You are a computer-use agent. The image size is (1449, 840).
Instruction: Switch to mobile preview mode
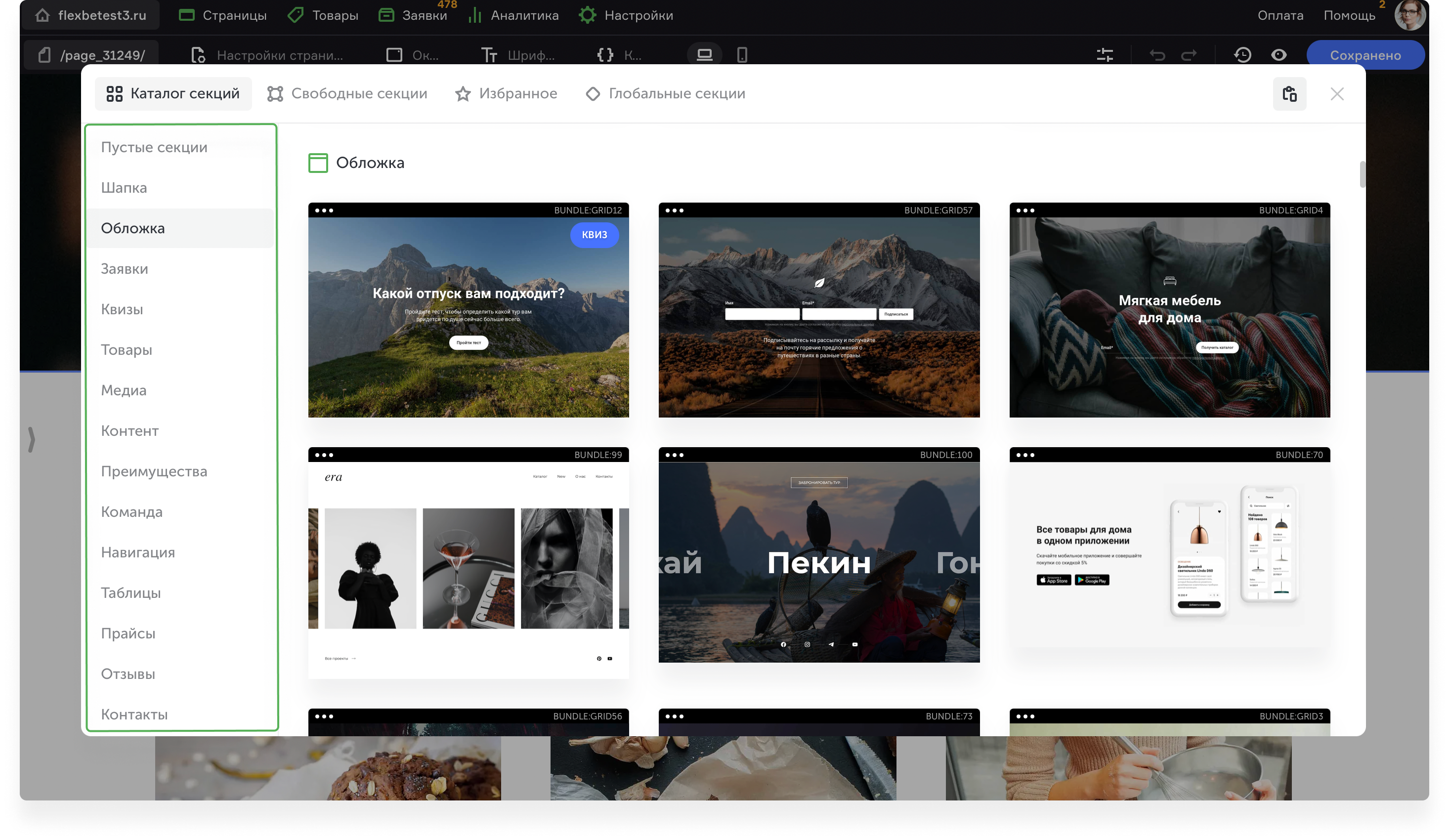click(742, 55)
